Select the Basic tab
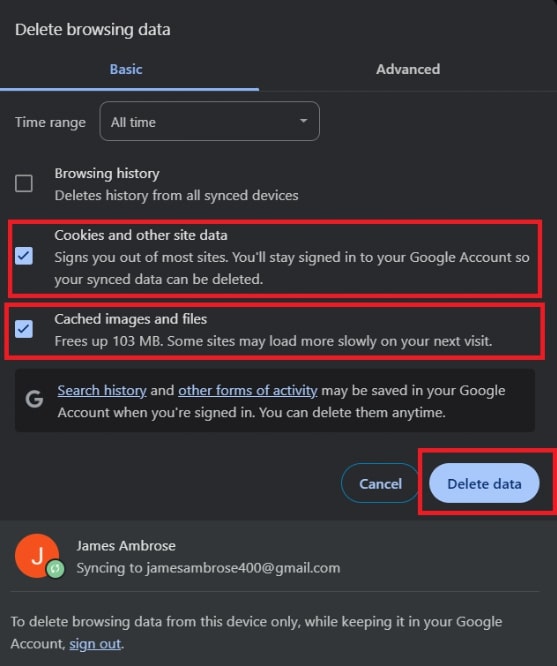 coord(126,69)
